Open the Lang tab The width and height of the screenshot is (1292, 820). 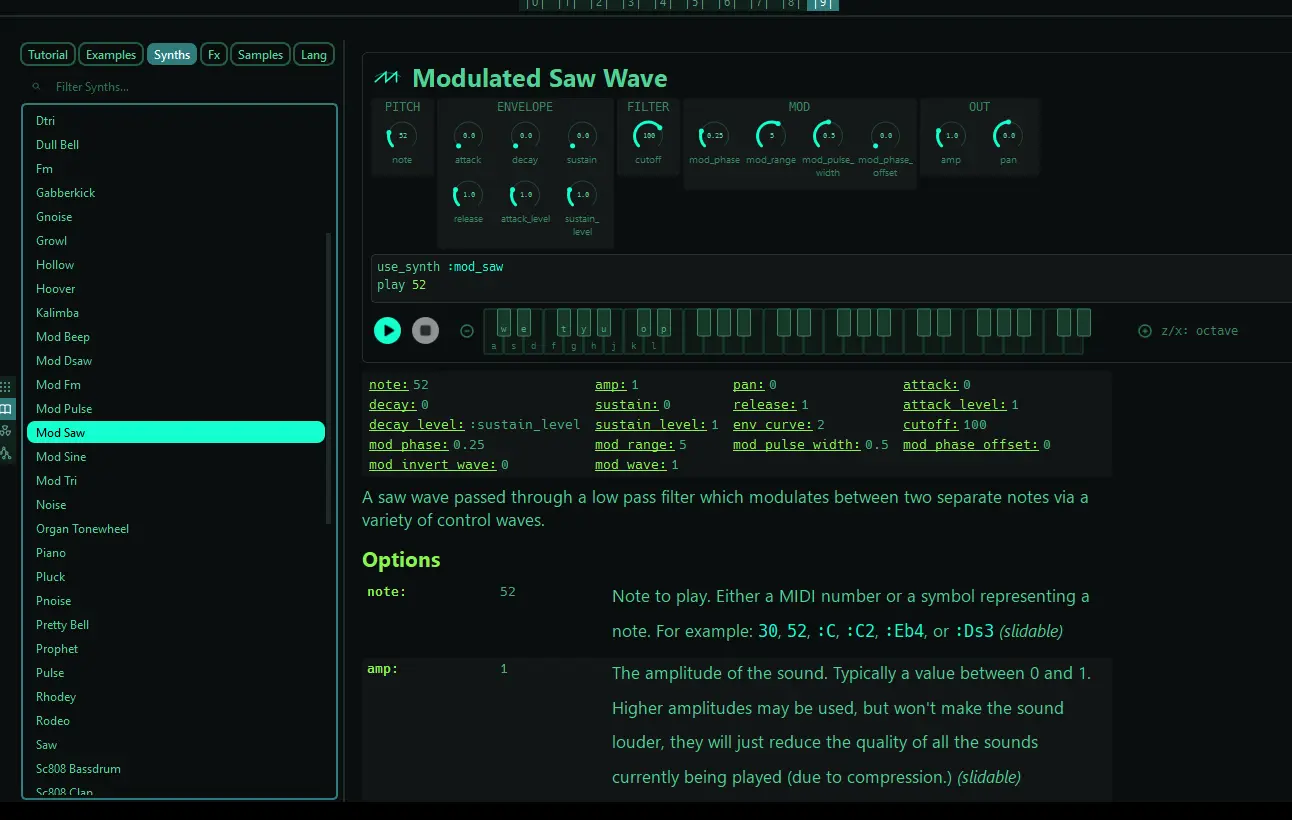pyautogui.click(x=314, y=55)
